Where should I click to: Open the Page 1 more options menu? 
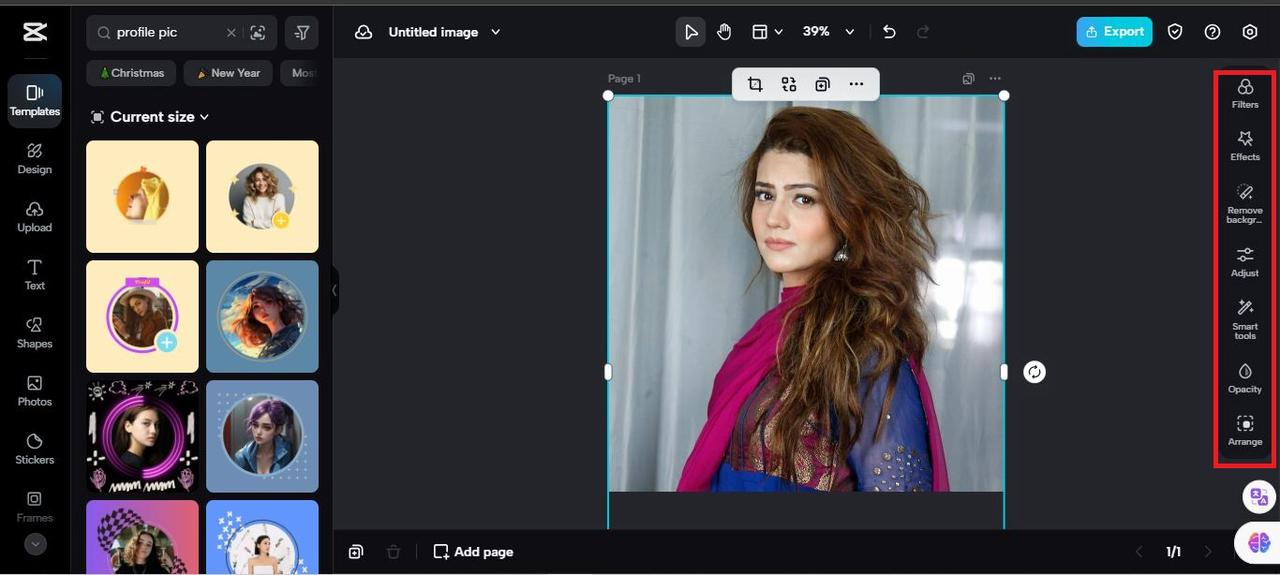pos(995,78)
